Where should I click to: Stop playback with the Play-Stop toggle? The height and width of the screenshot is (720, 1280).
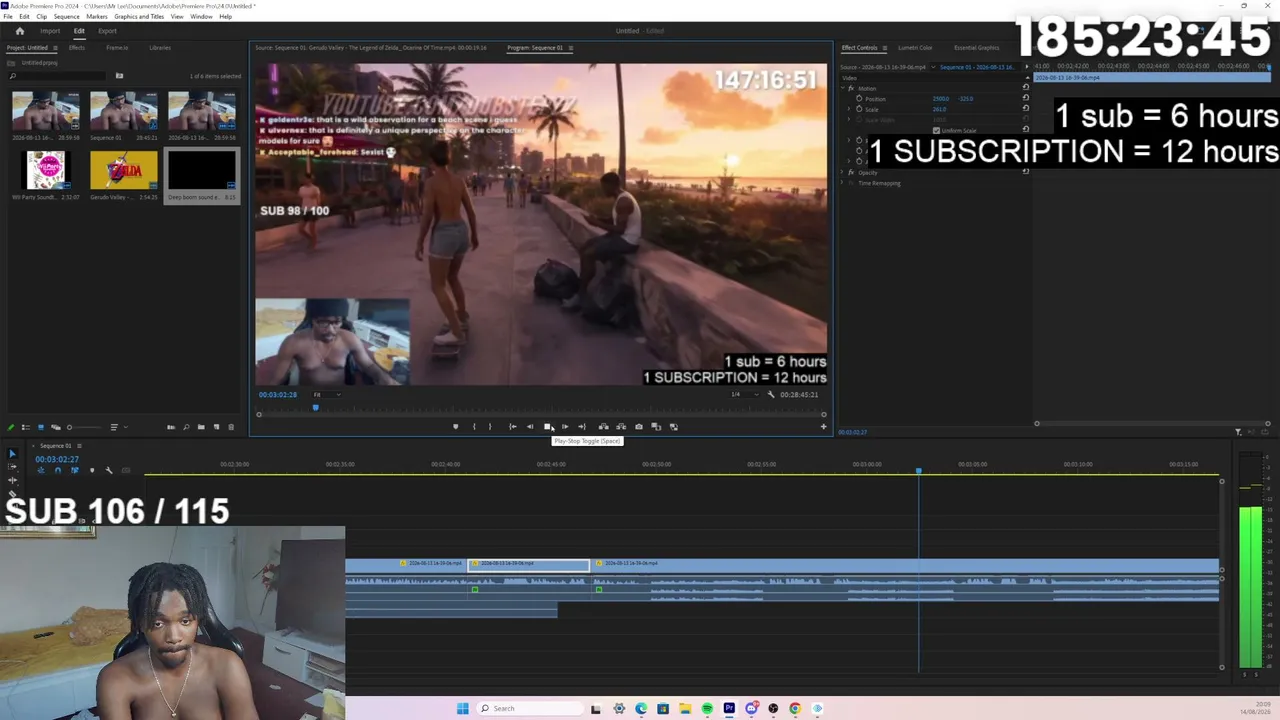(x=547, y=427)
